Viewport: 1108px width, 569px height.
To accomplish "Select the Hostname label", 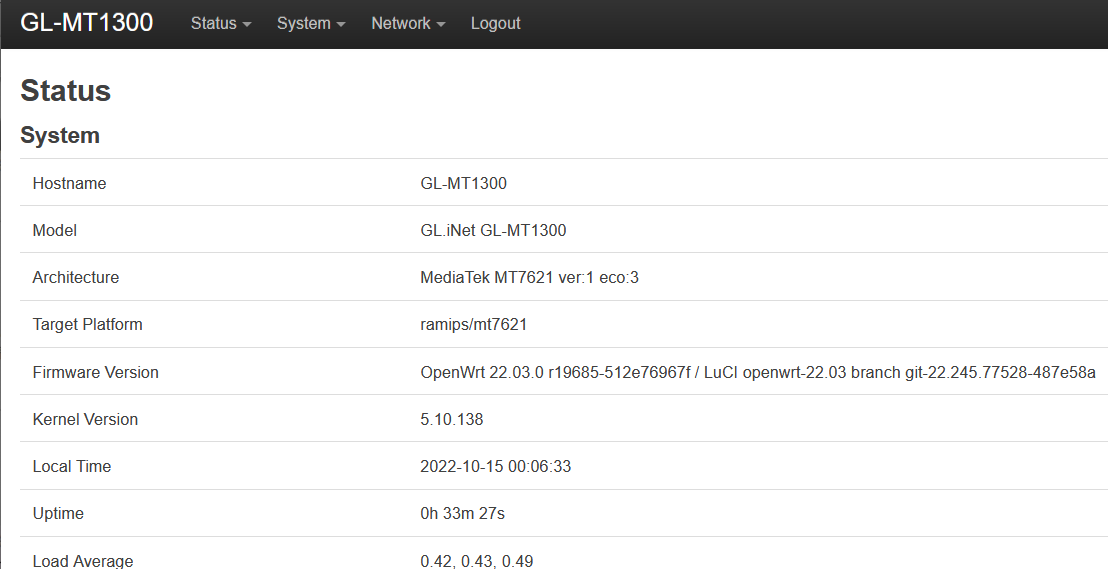I will (x=69, y=183).
